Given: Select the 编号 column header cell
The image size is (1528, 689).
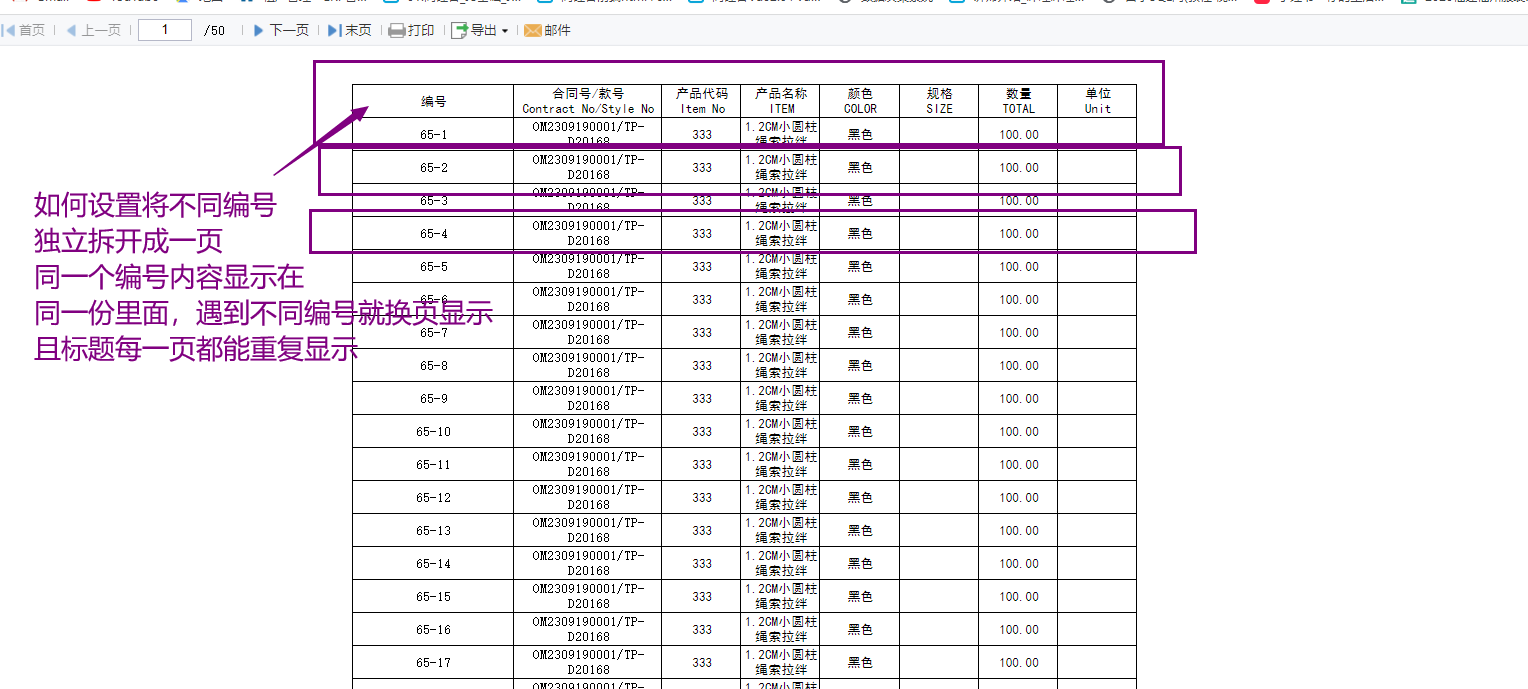Looking at the screenshot, I should [x=433, y=101].
